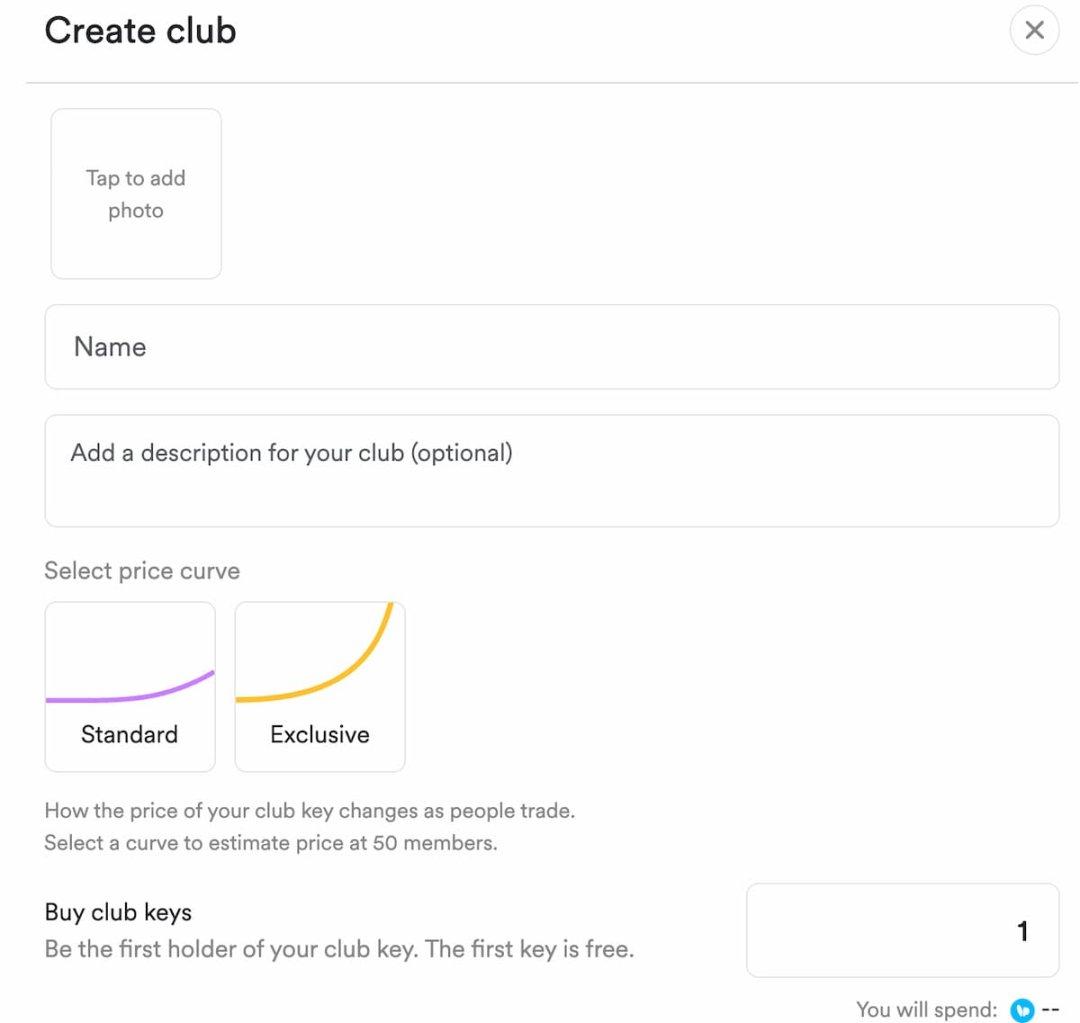
Task: Focus the club Name field
Action: [551, 347]
